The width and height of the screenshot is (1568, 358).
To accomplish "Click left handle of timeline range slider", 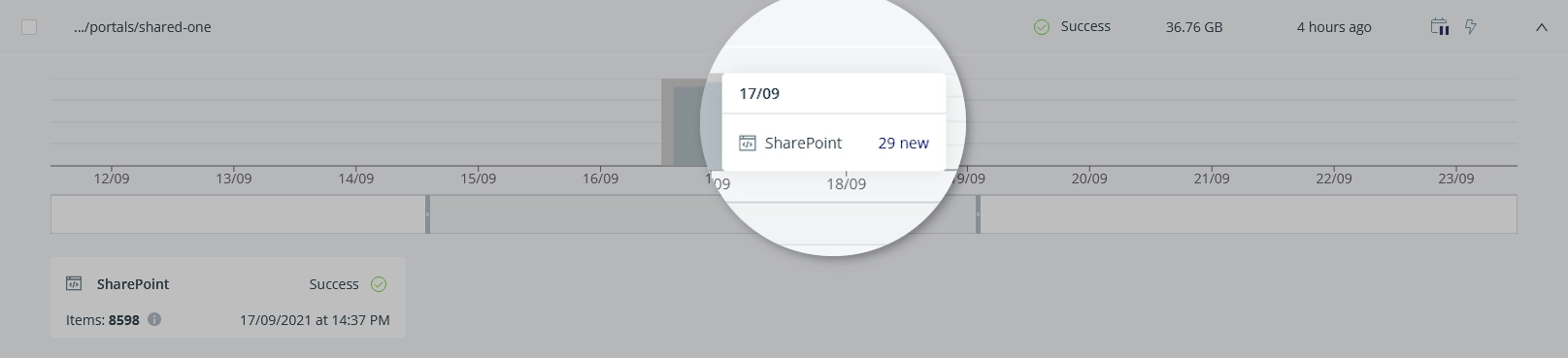I will (427, 213).
